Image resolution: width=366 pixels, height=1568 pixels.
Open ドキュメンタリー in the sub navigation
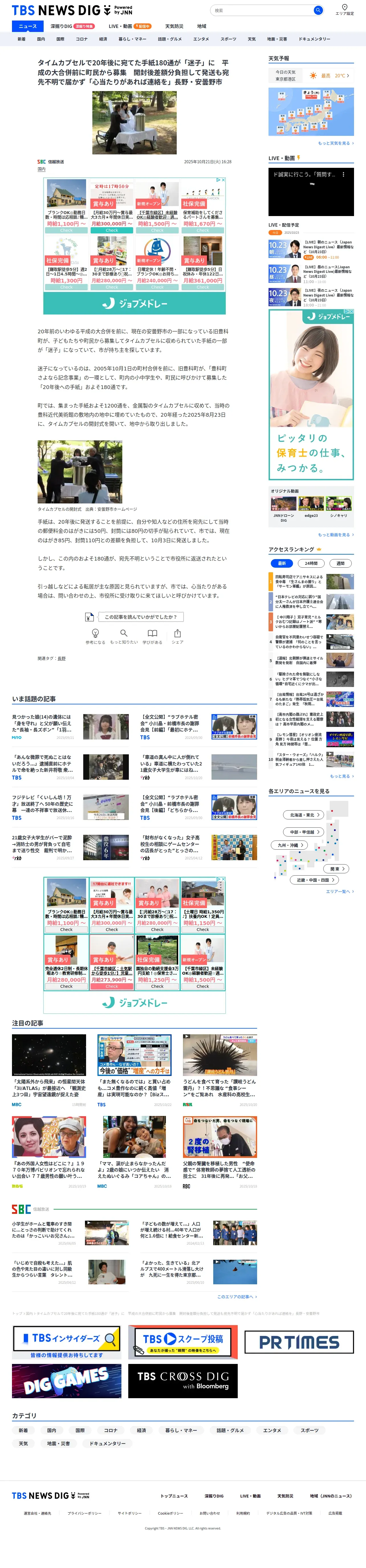coord(314,39)
